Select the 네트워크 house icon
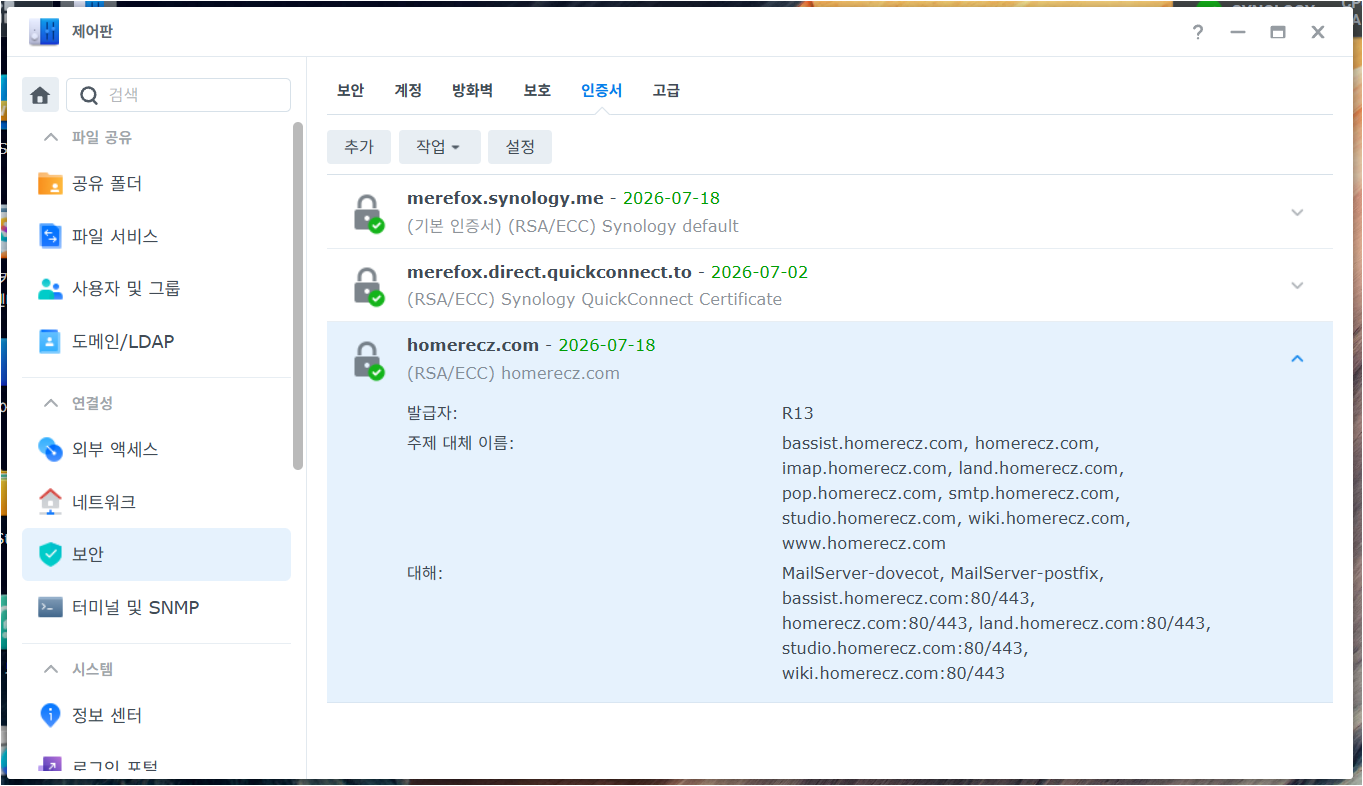 49,501
